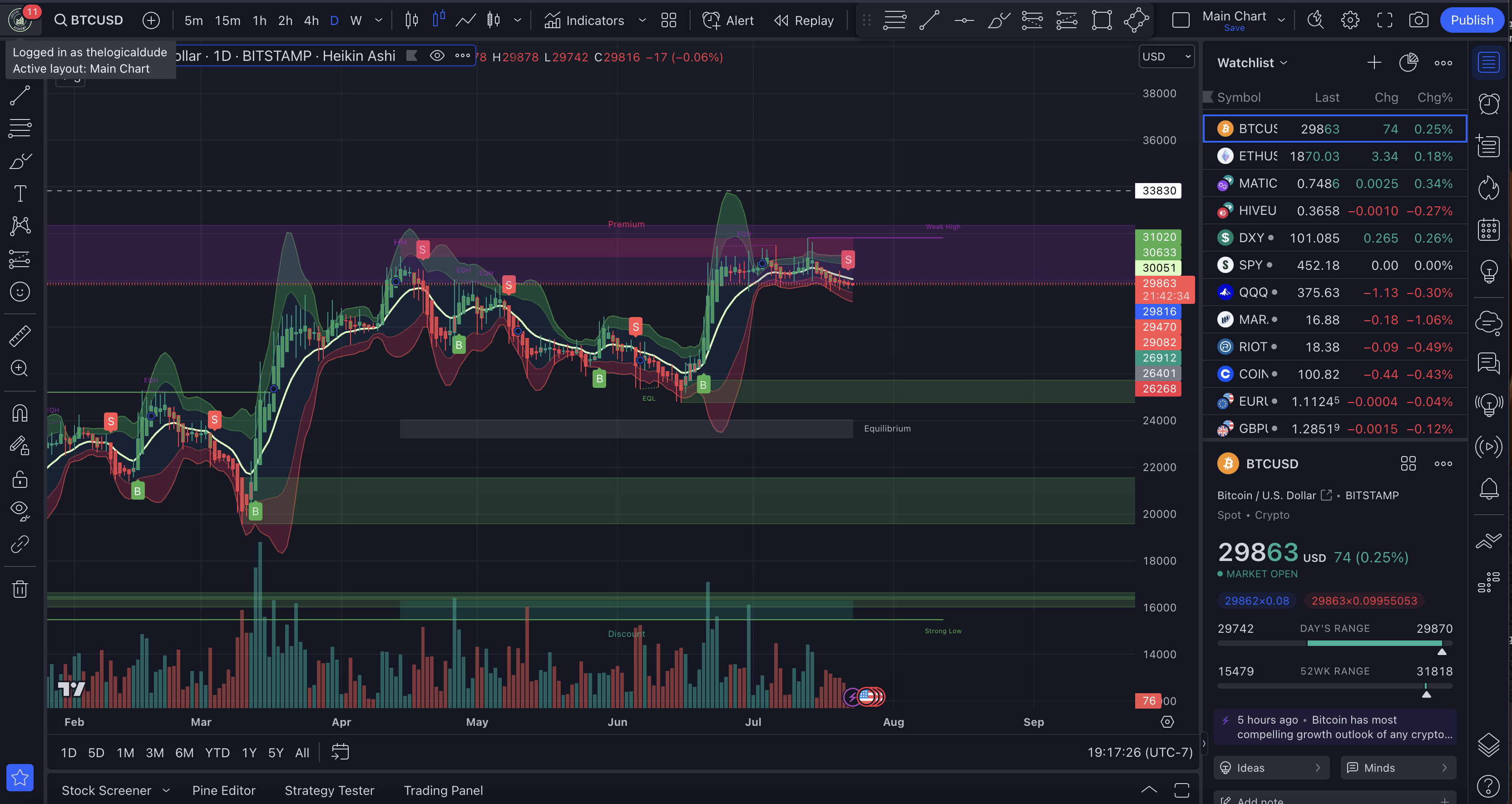Open the BTCUSD symbol search
Screen dimensions: 1512x804
tap(89, 20)
